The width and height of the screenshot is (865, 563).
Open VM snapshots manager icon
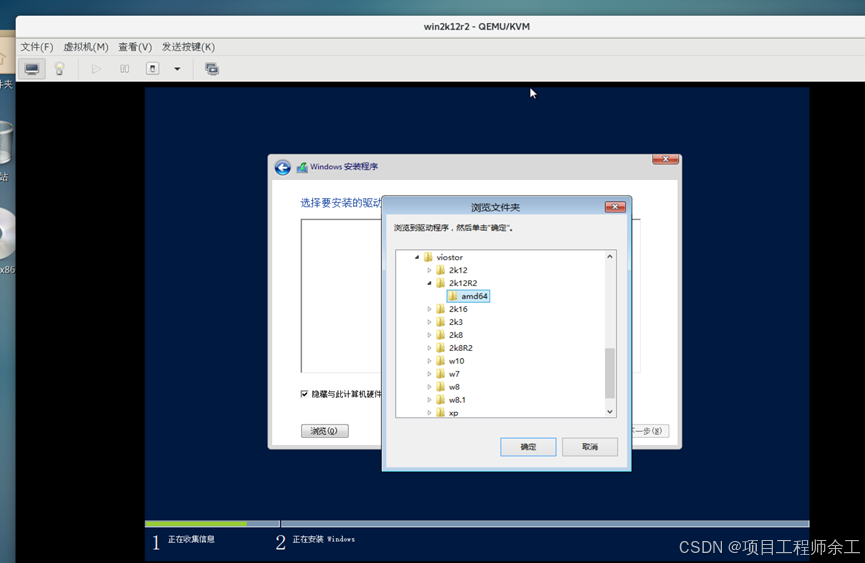tap(212, 69)
